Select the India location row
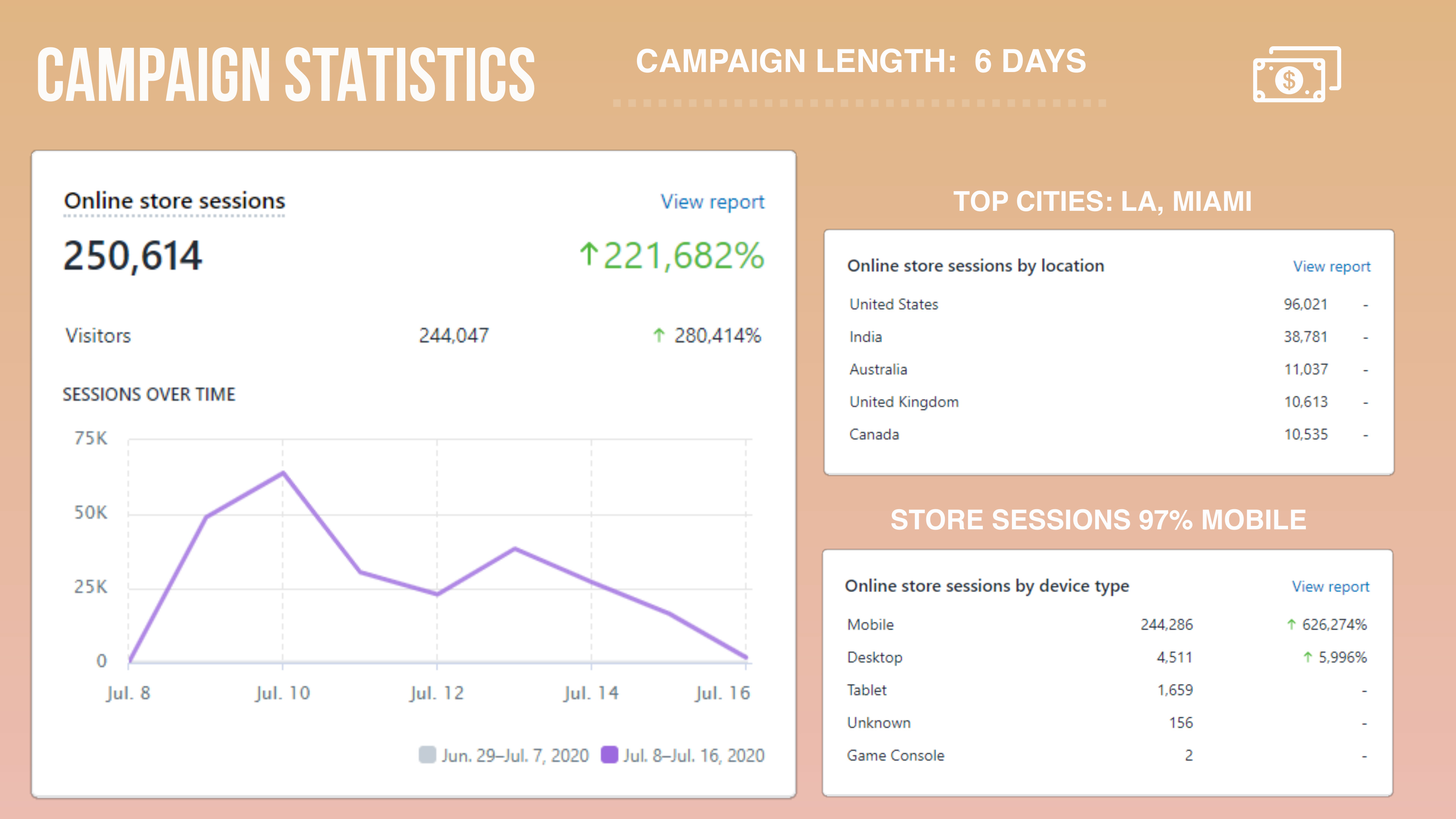 click(x=1108, y=337)
